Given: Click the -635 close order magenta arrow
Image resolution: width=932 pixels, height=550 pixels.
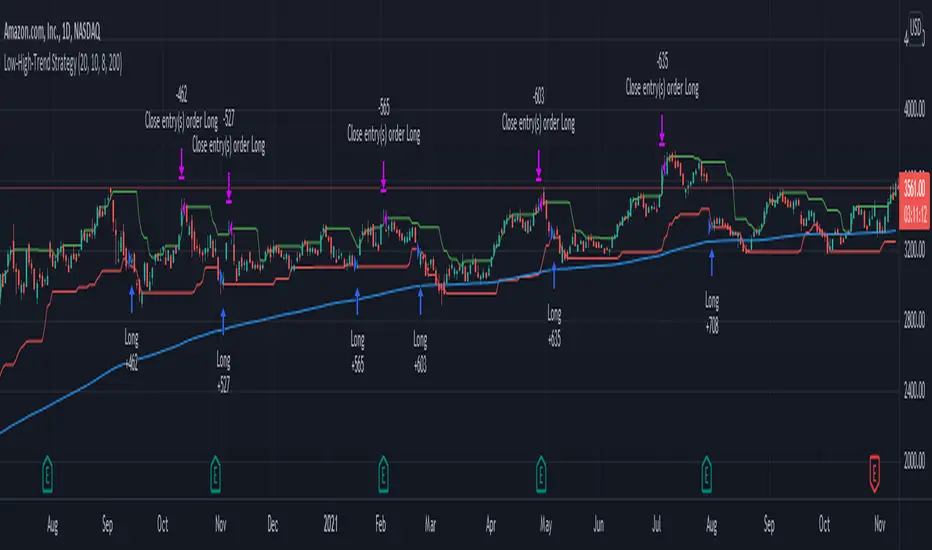Looking at the screenshot, I should (x=662, y=130).
